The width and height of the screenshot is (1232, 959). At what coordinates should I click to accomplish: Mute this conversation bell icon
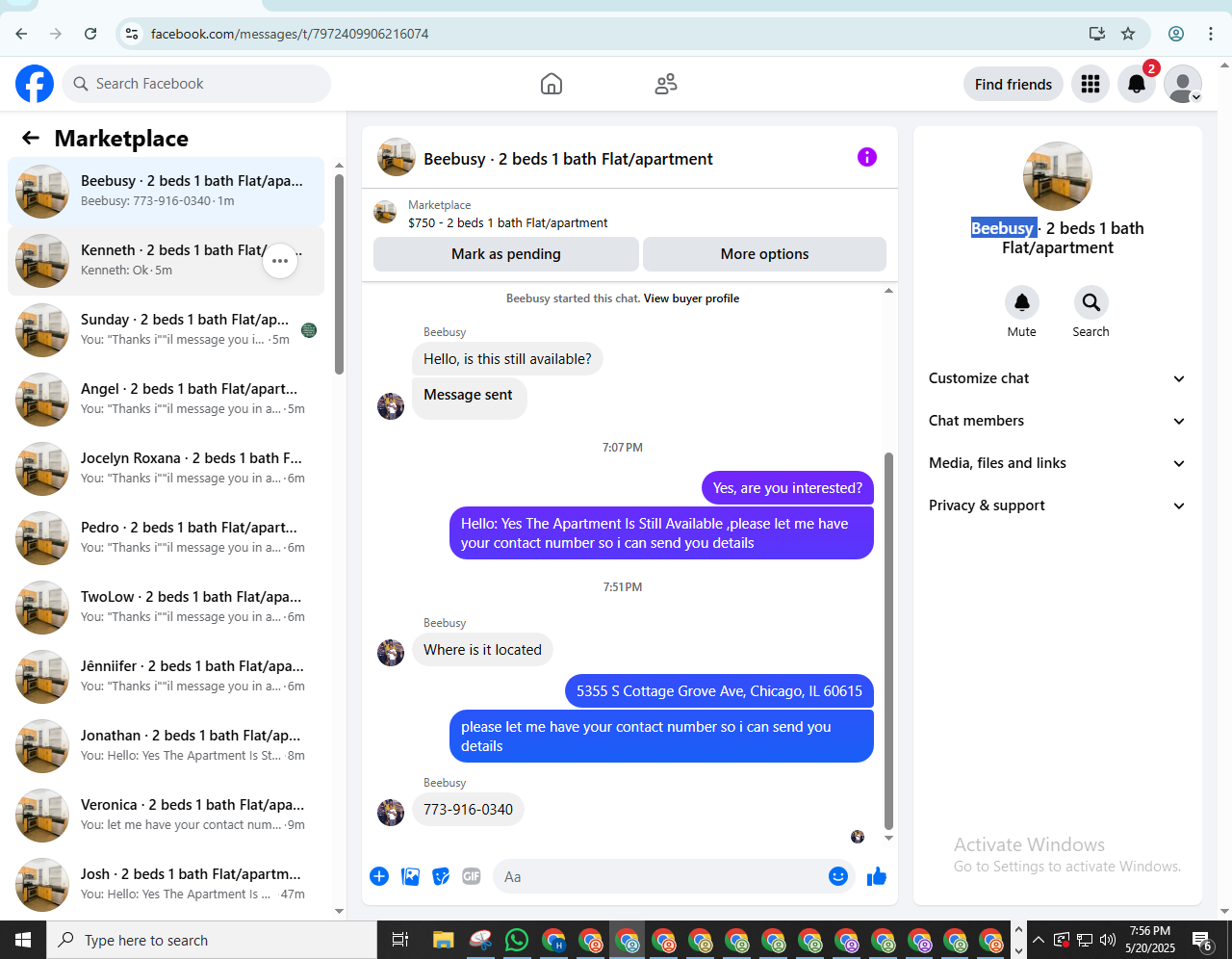tap(1022, 302)
